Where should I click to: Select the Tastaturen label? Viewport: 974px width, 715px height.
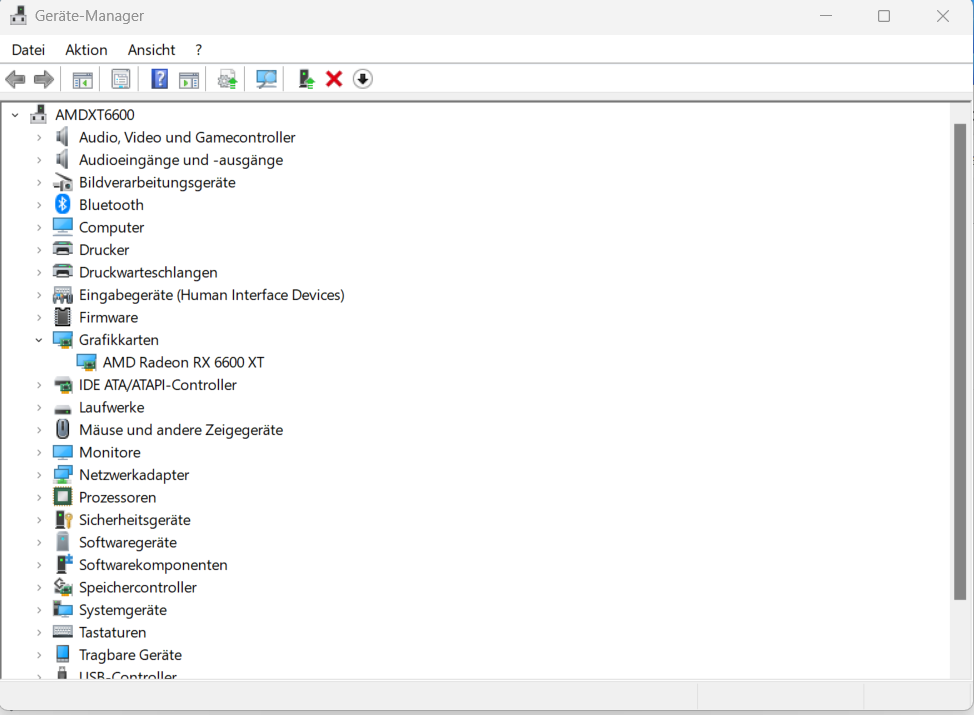click(x=112, y=632)
